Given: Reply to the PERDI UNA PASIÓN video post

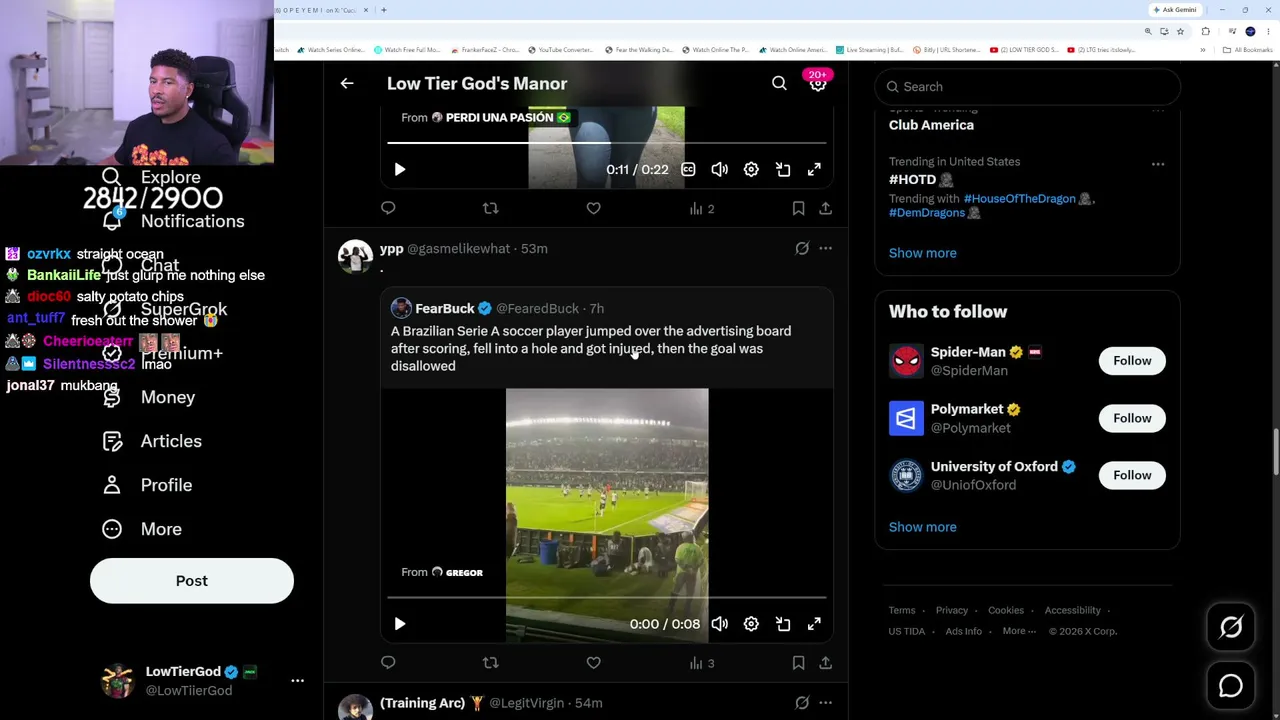Looking at the screenshot, I should 388,208.
